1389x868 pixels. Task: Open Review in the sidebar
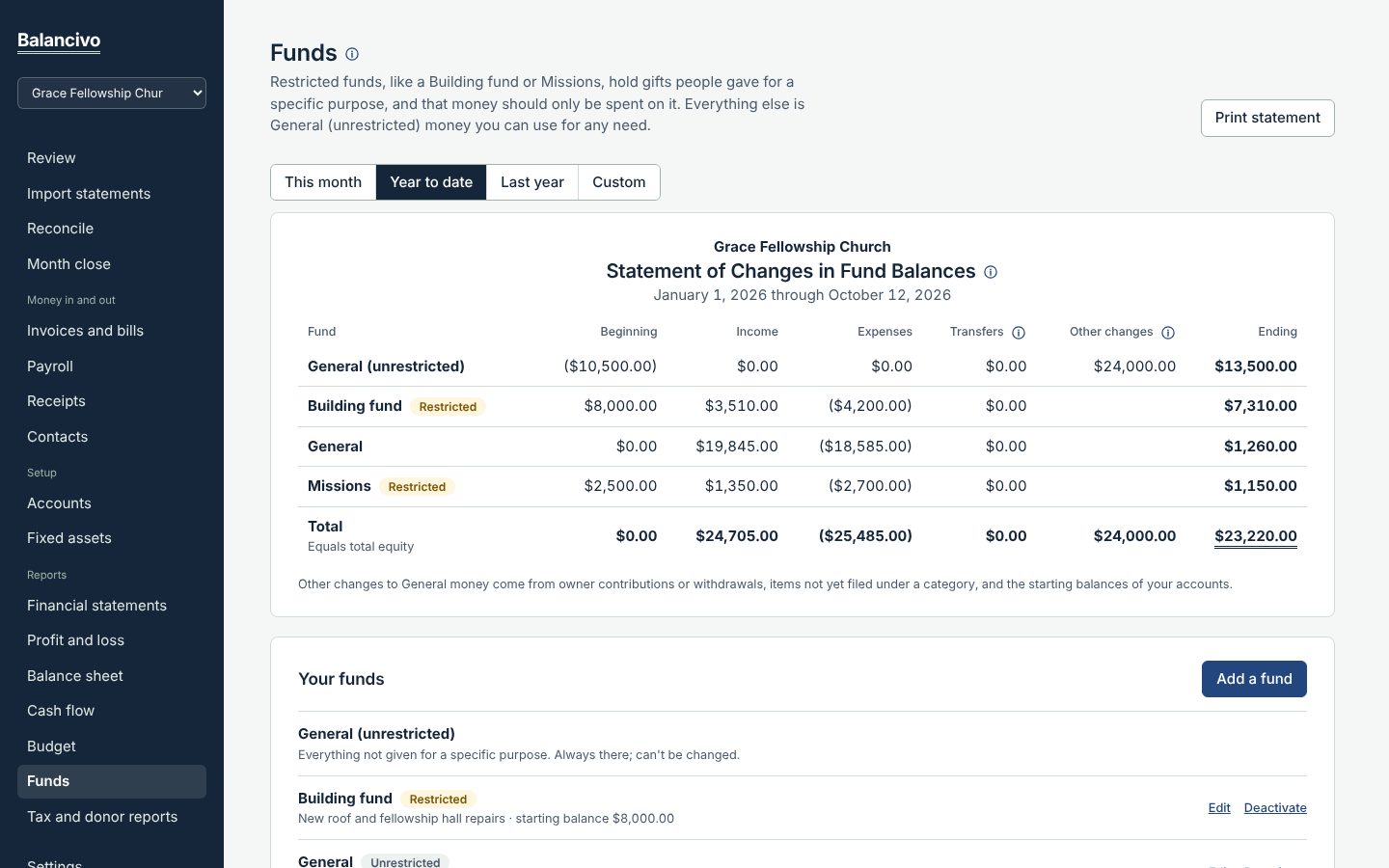click(112, 158)
